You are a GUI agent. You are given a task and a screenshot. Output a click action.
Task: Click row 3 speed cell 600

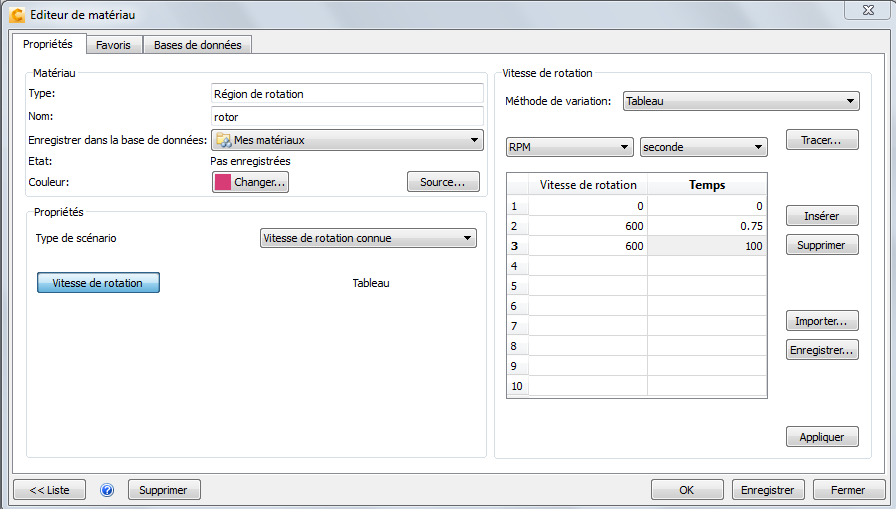point(588,246)
